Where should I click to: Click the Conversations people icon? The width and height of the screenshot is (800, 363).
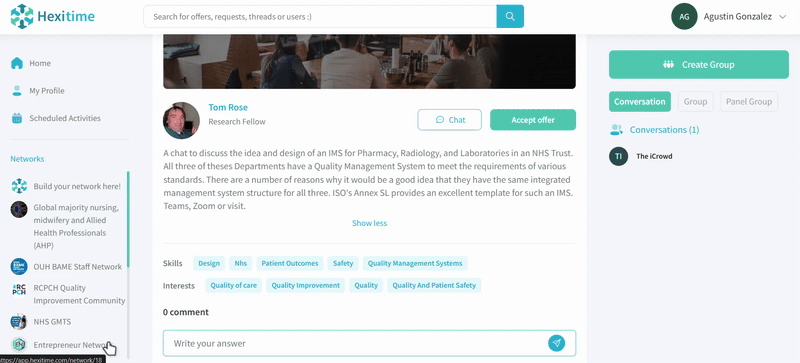pyautogui.click(x=616, y=130)
